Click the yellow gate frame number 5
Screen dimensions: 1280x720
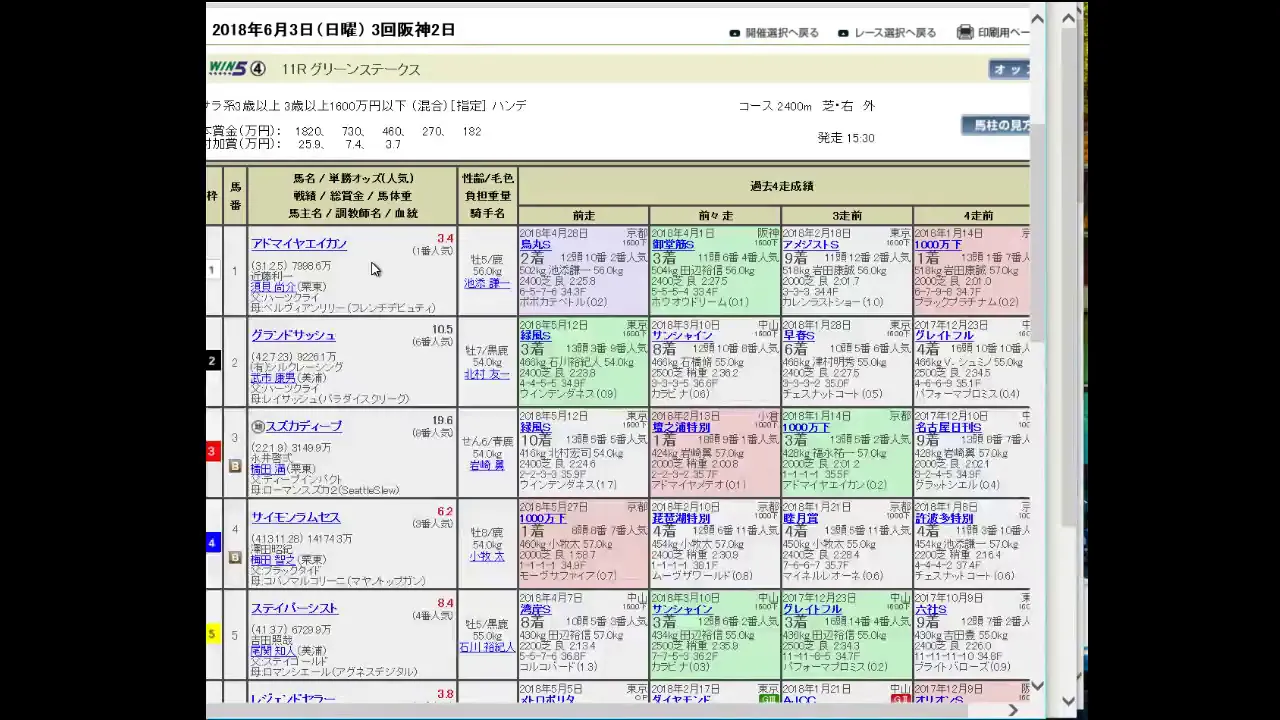(212, 634)
